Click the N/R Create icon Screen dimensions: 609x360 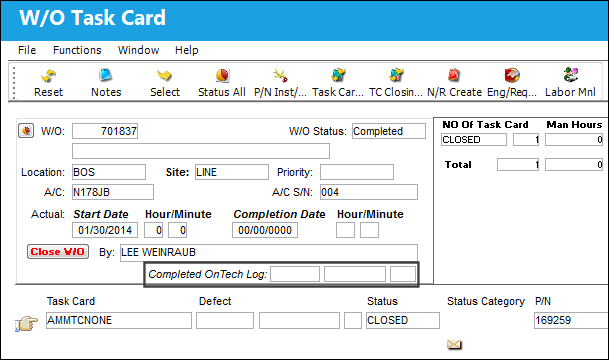pos(454,75)
